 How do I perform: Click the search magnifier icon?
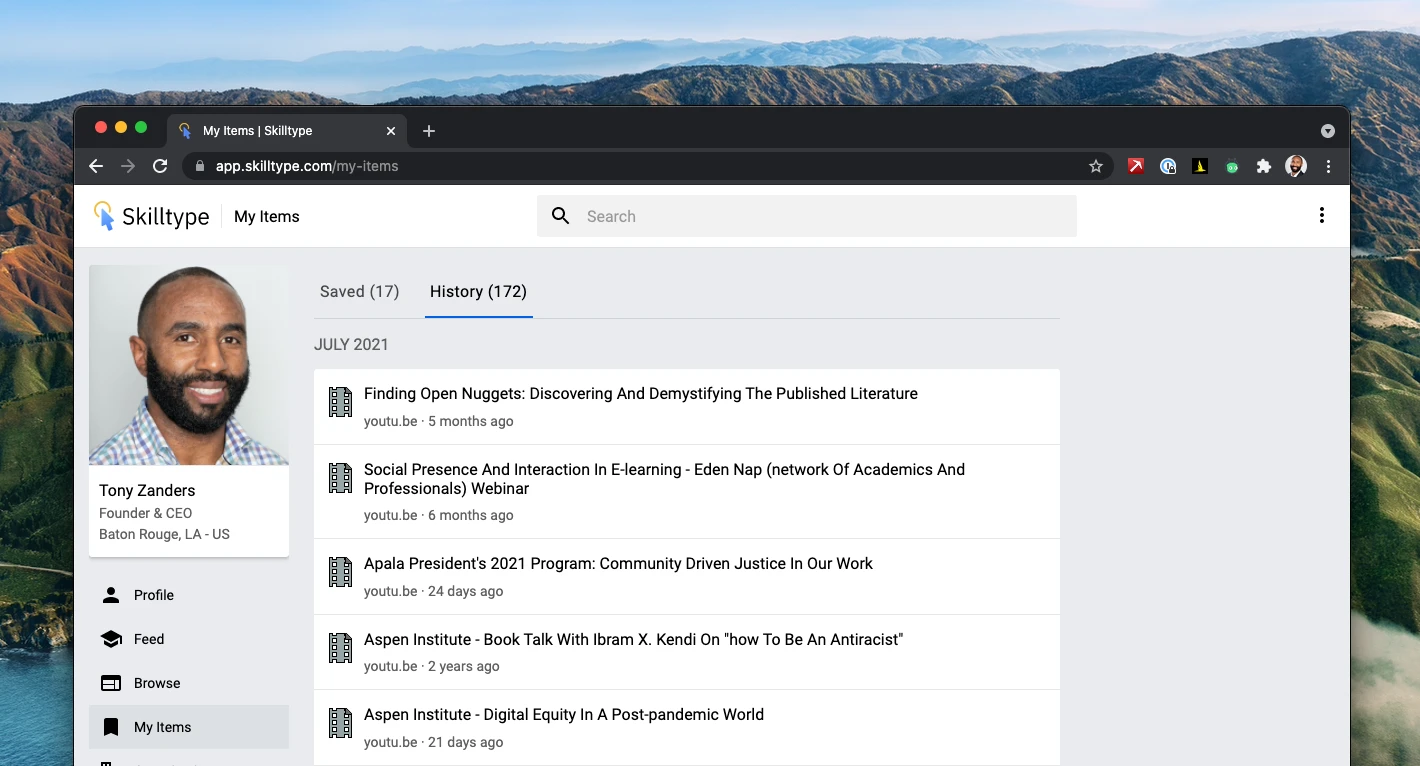coord(561,216)
